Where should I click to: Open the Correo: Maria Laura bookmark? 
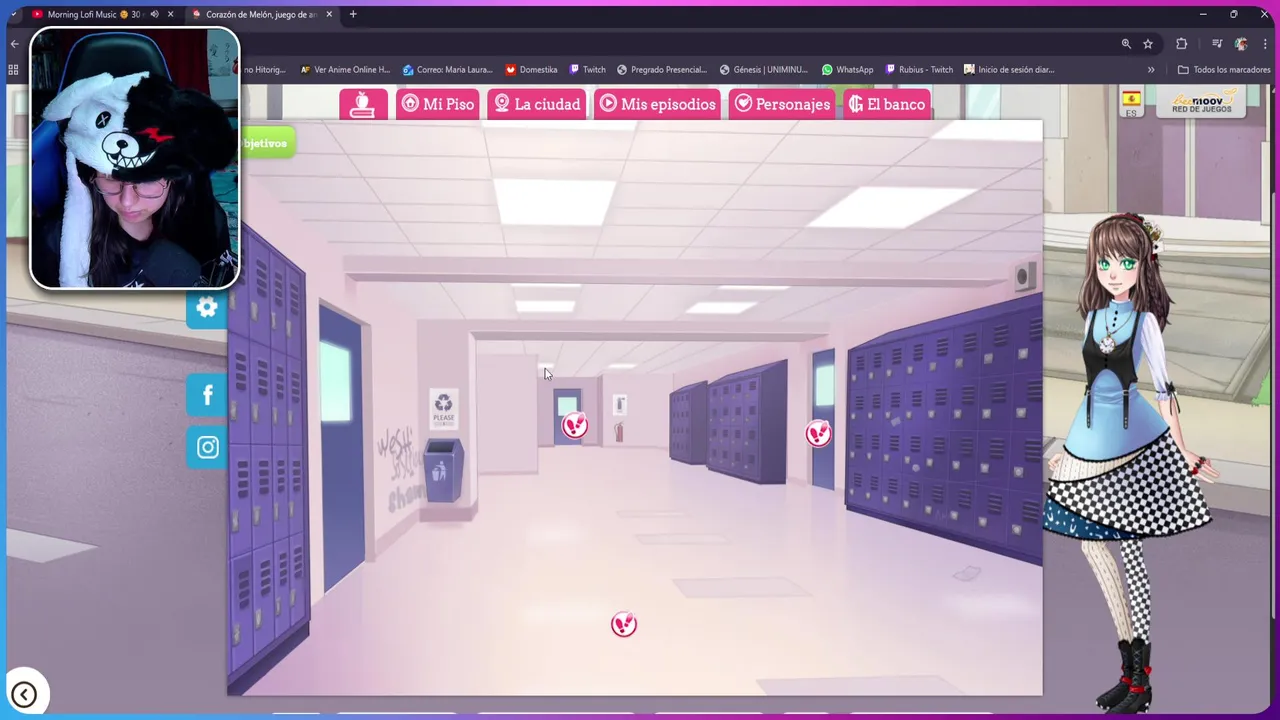[x=448, y=70]
